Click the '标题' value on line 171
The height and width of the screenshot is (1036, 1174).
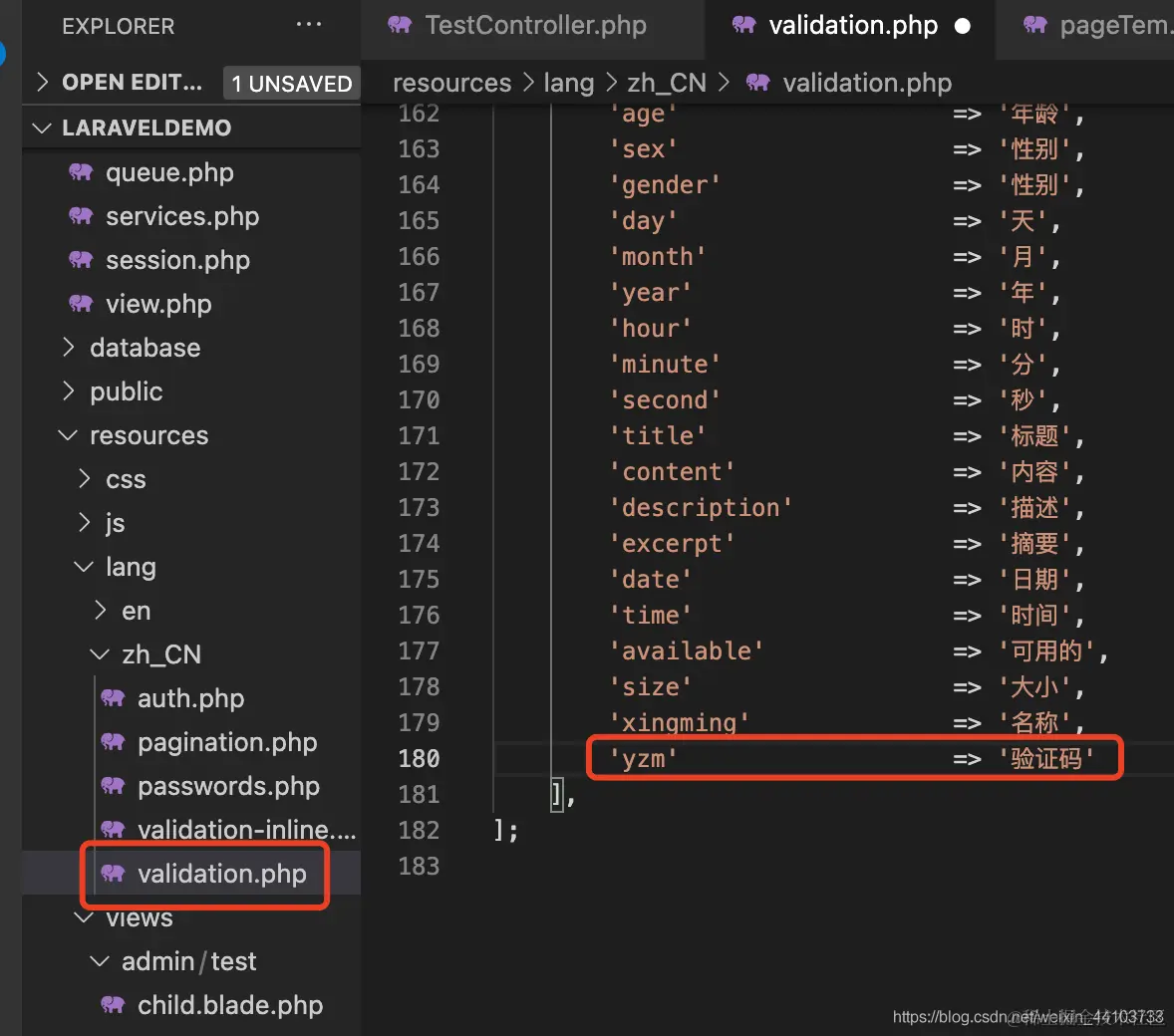click(1034, 435)
